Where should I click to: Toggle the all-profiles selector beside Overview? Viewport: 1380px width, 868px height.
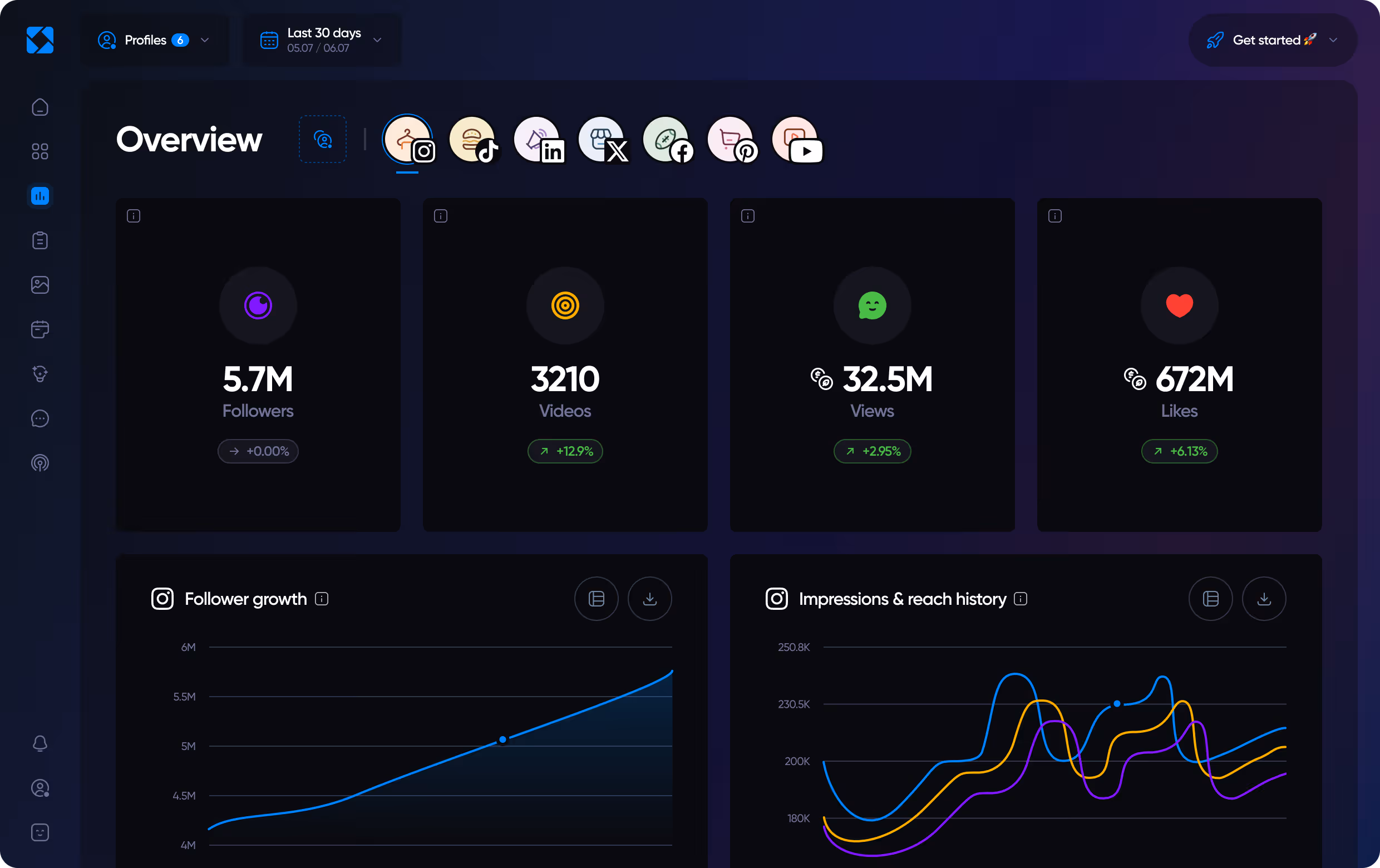(x=323, y=139)
